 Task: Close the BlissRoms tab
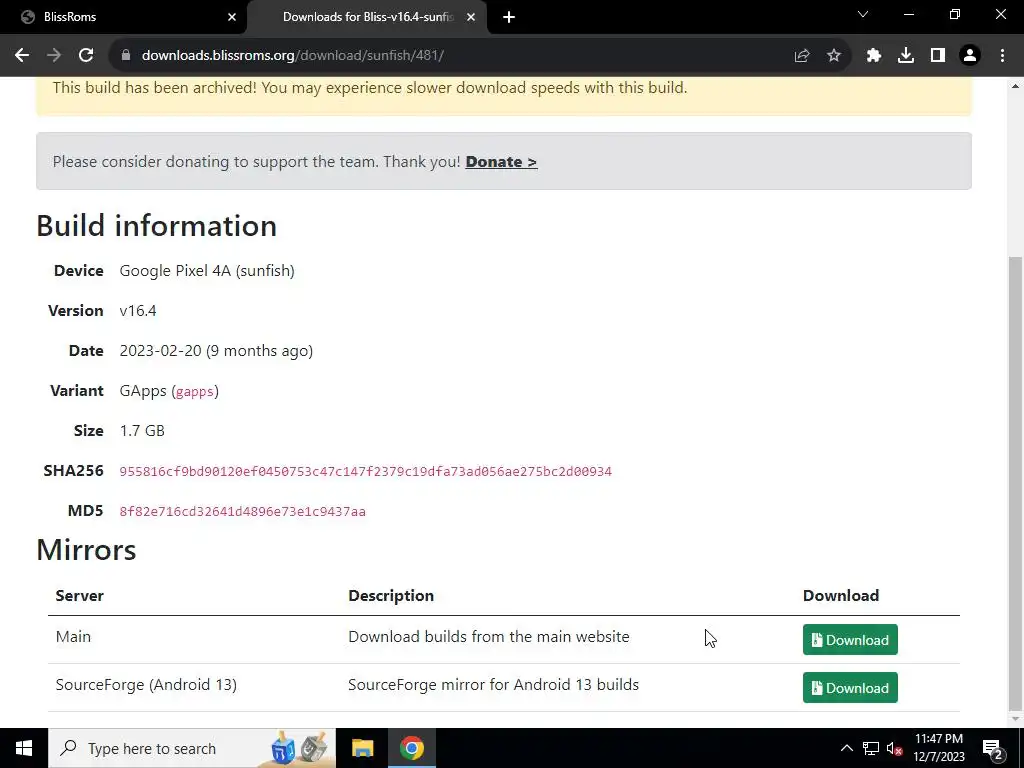232,17
